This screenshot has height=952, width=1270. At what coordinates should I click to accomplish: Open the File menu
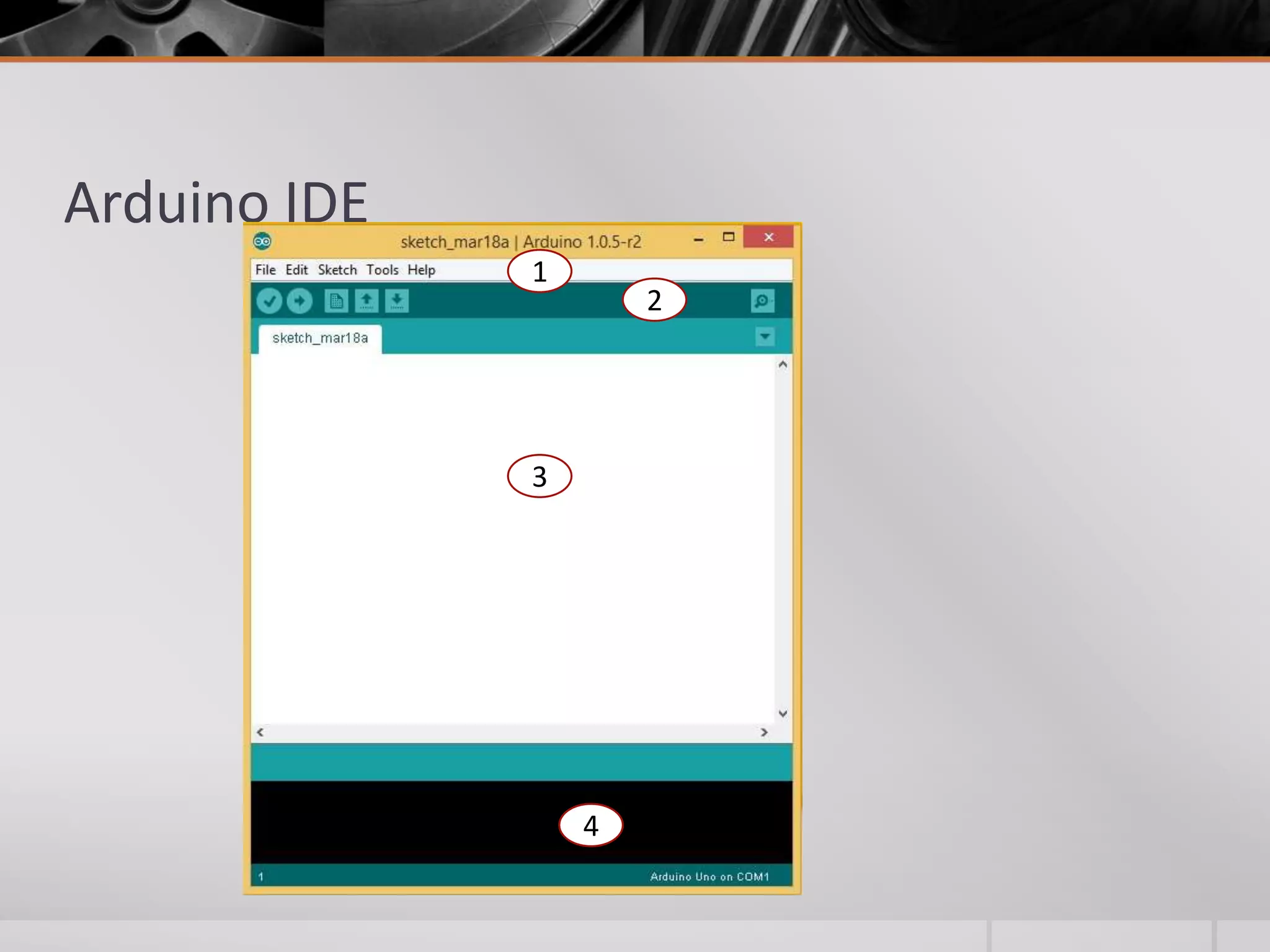click(265, 270)
